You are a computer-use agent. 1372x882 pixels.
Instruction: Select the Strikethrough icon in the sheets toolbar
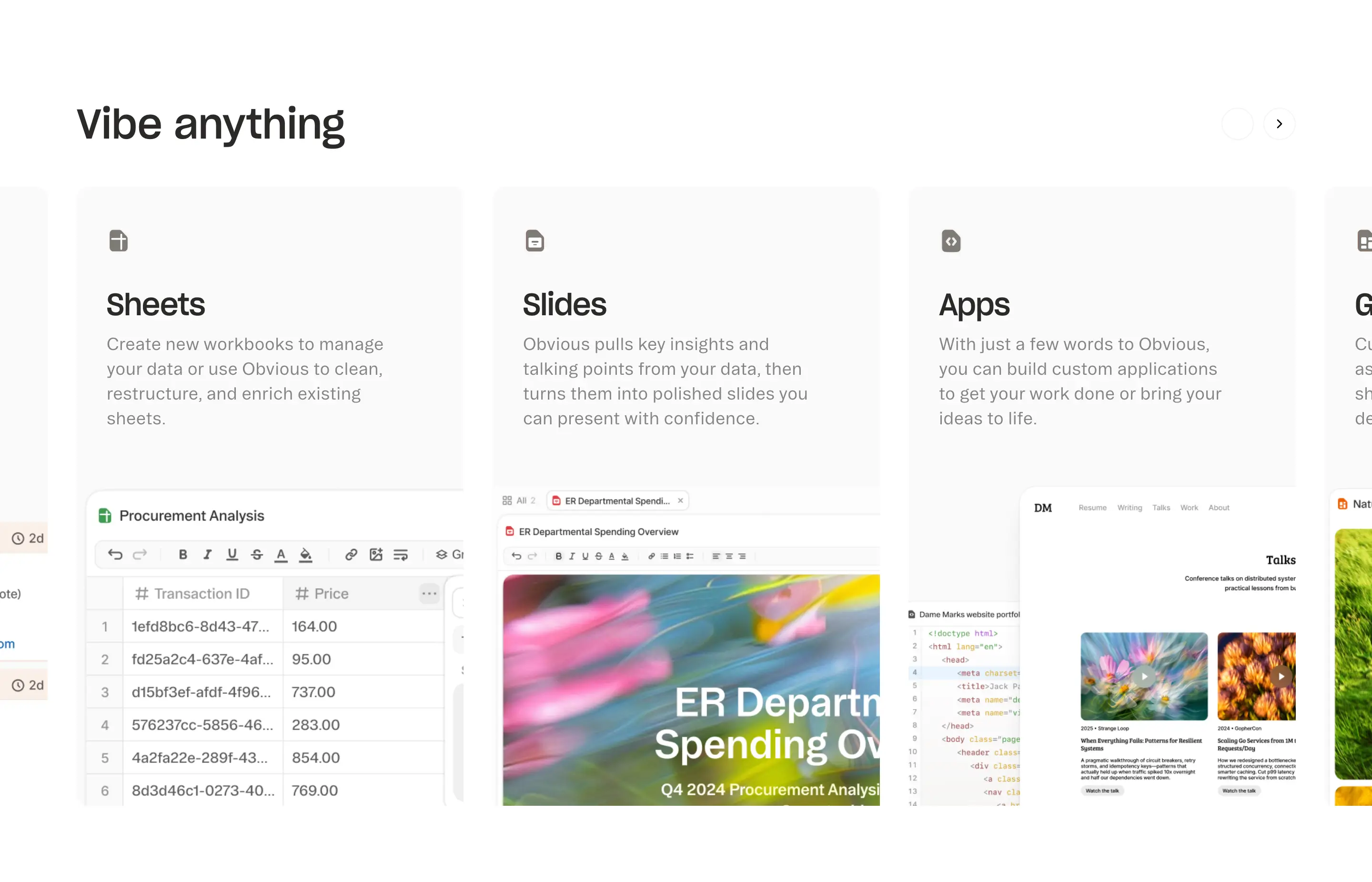point(257,554)
